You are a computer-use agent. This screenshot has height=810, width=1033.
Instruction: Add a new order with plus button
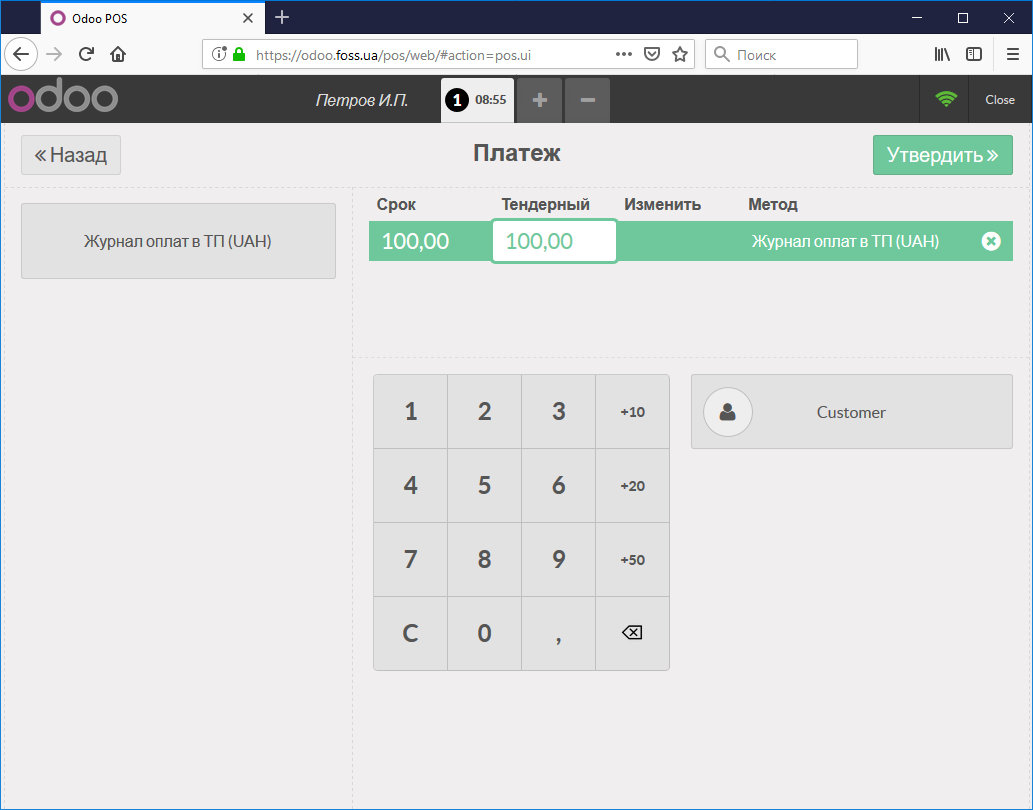(540, 100)
